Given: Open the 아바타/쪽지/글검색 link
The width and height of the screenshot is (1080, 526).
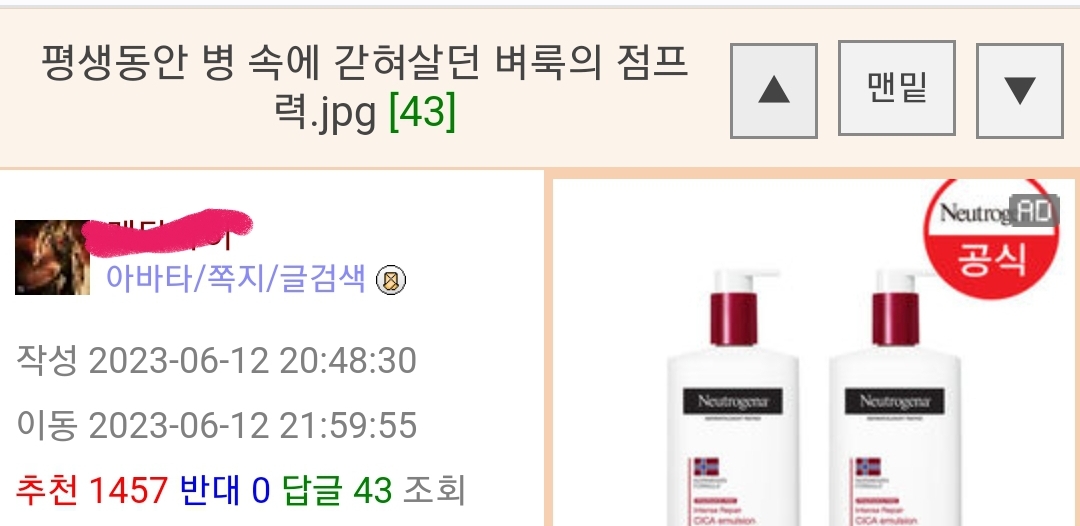Looking at the screenshot, I should pyautogui.click(x=236, y=279).
